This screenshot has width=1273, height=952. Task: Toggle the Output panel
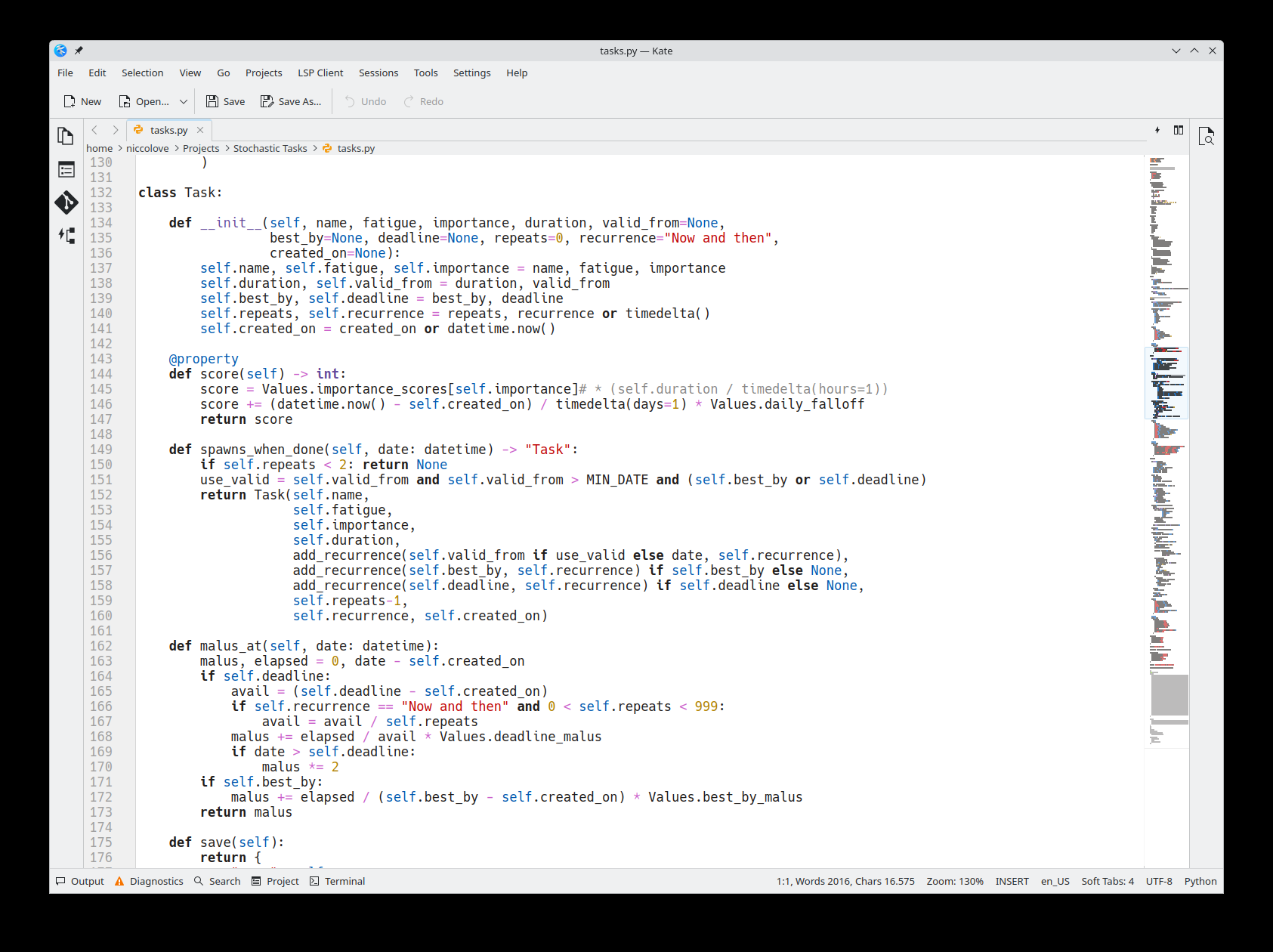pyautogui.click(x=80, y=881)
